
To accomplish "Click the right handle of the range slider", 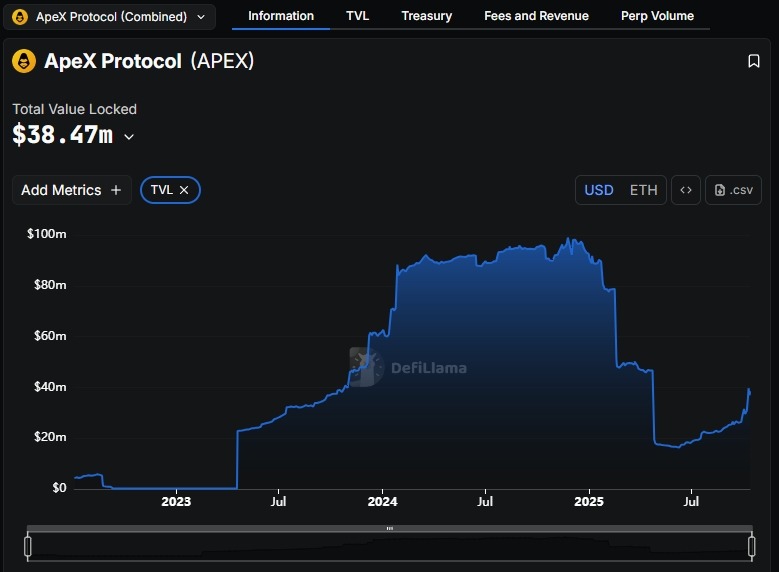I will pos(751,546).
